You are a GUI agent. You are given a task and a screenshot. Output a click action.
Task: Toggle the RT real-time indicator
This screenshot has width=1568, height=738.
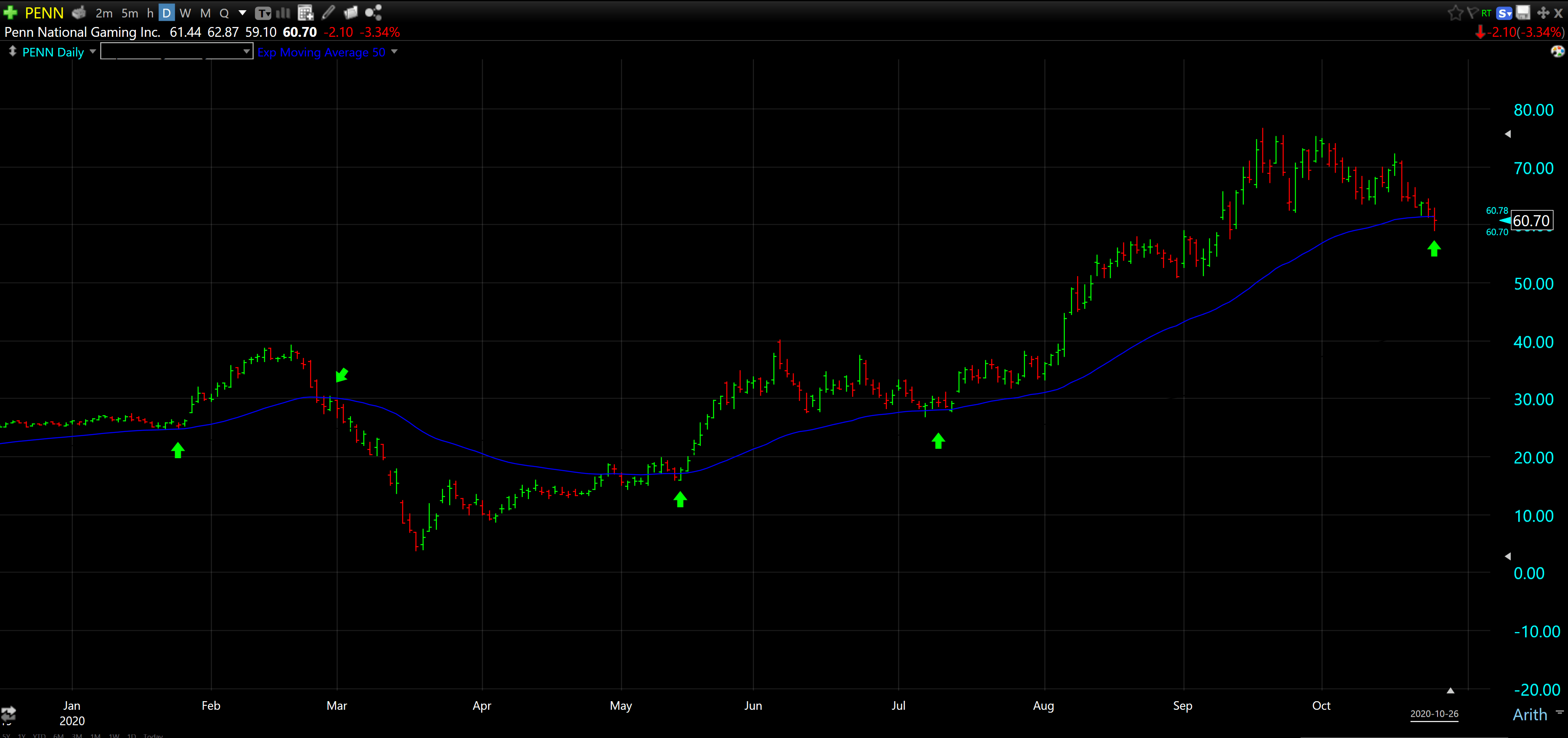pos(1487,13)
